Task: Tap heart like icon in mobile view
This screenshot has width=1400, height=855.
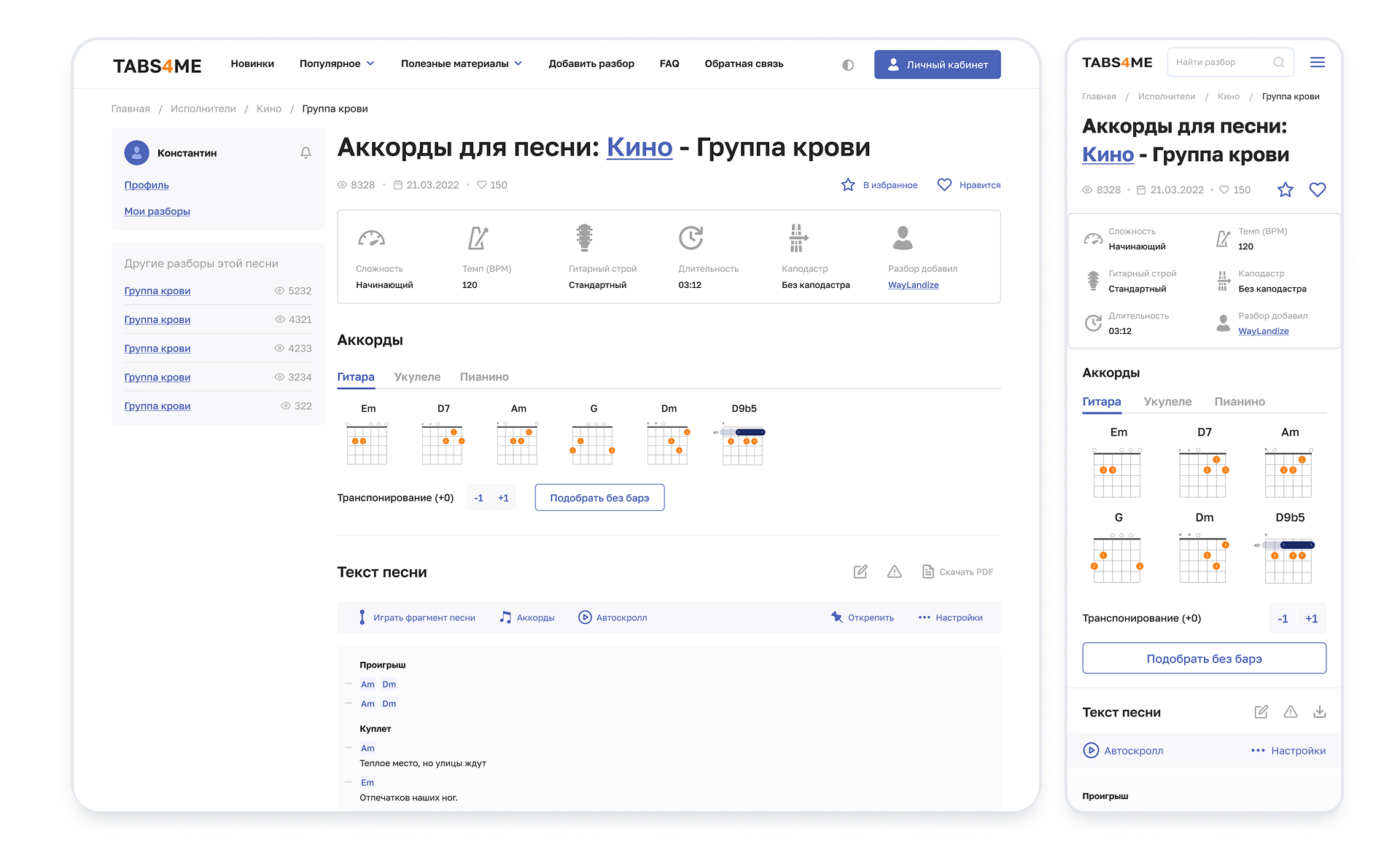Action: pyautogui.click(x=1318, y=190)
